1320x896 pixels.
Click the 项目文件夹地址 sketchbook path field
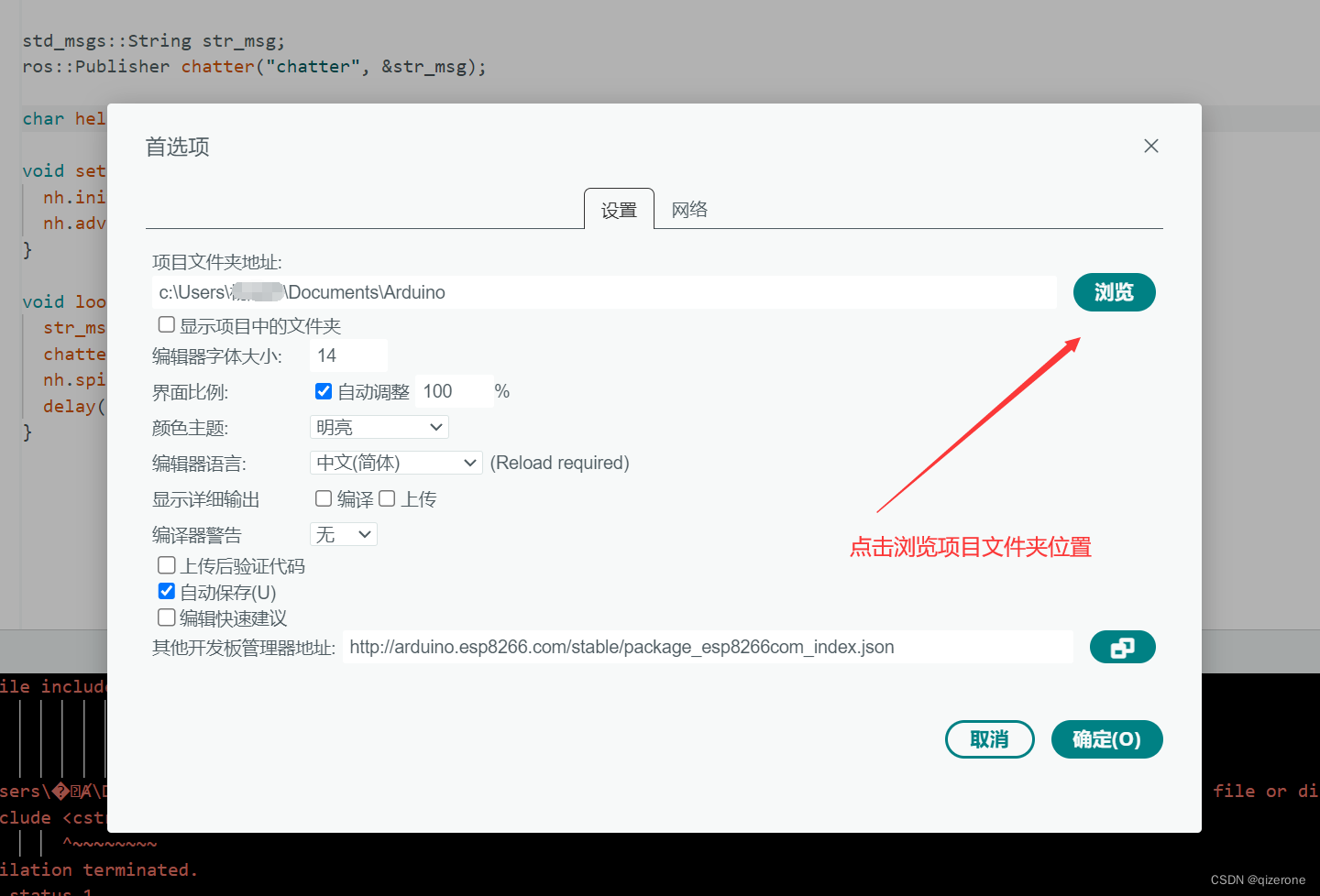[x=605, y=292]
